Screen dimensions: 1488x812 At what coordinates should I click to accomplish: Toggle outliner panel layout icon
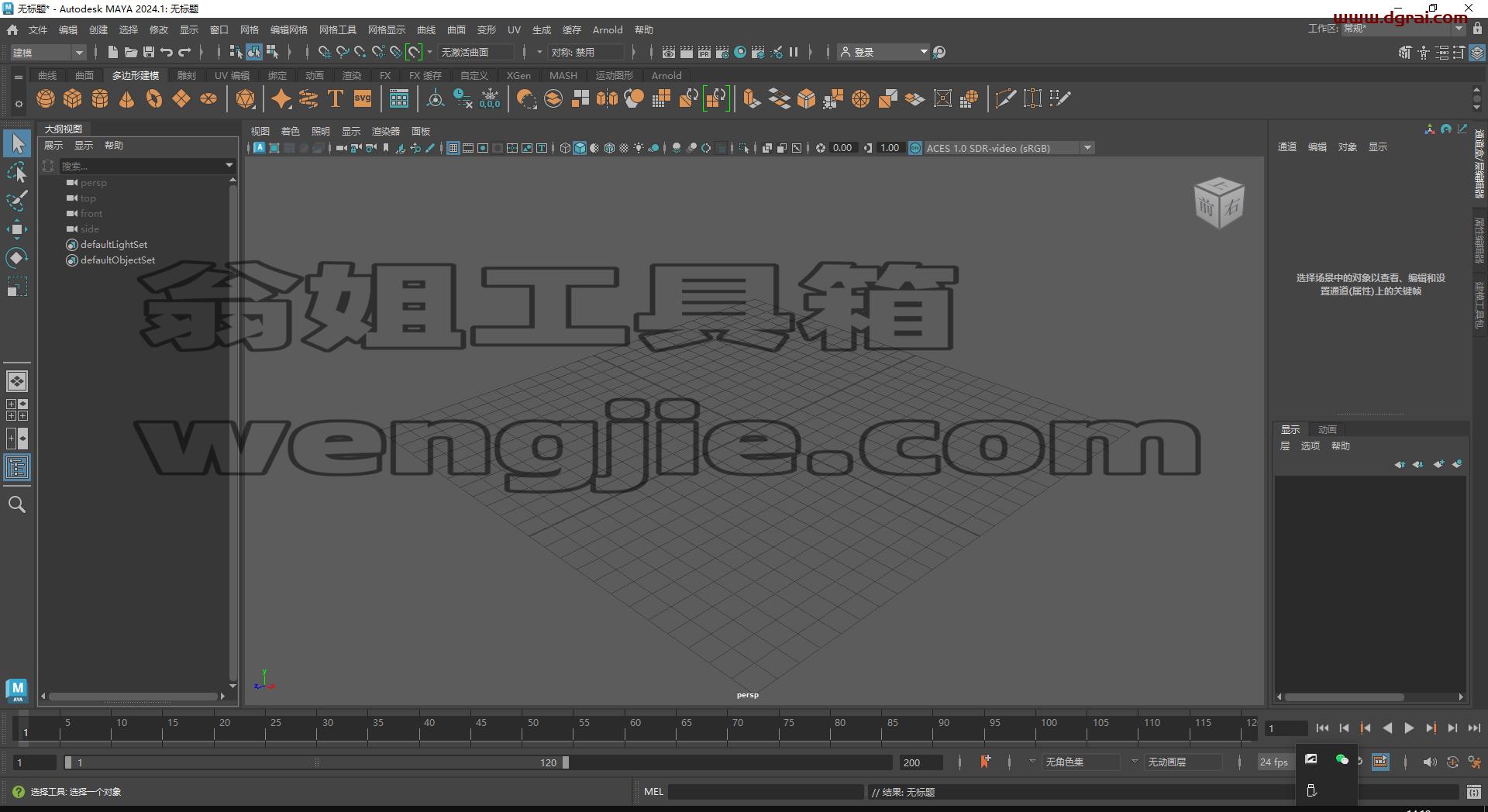(17, 467)
